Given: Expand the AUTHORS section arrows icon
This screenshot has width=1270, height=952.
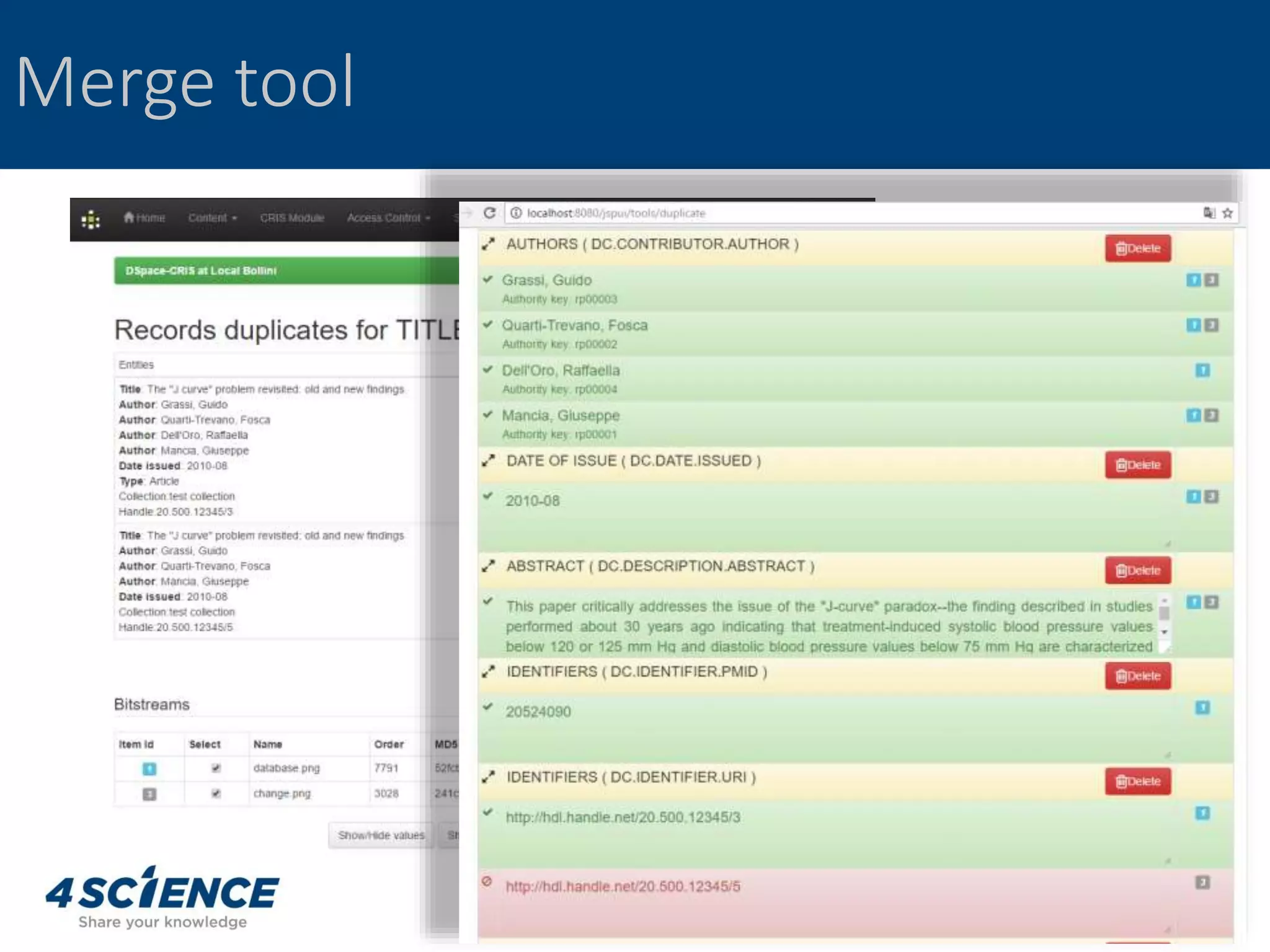Looking at the screenshot, I should (x=489, y=244).
